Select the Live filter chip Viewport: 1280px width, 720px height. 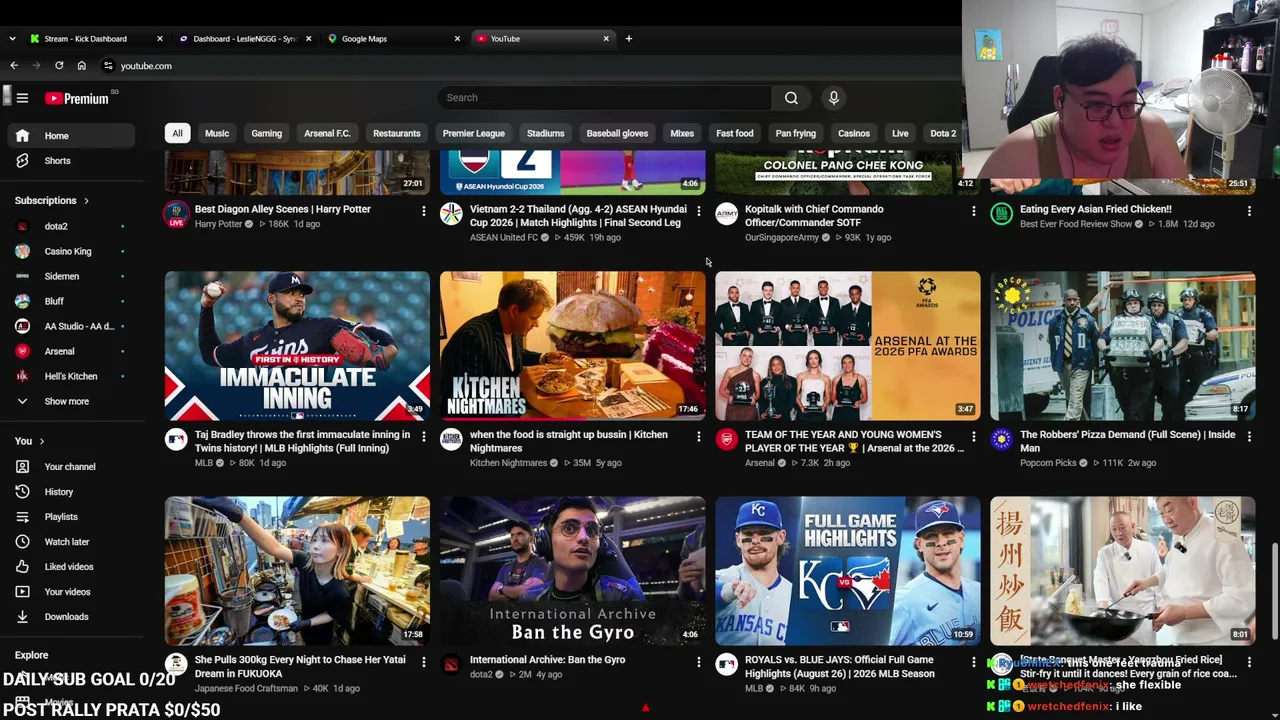[900, 133]
